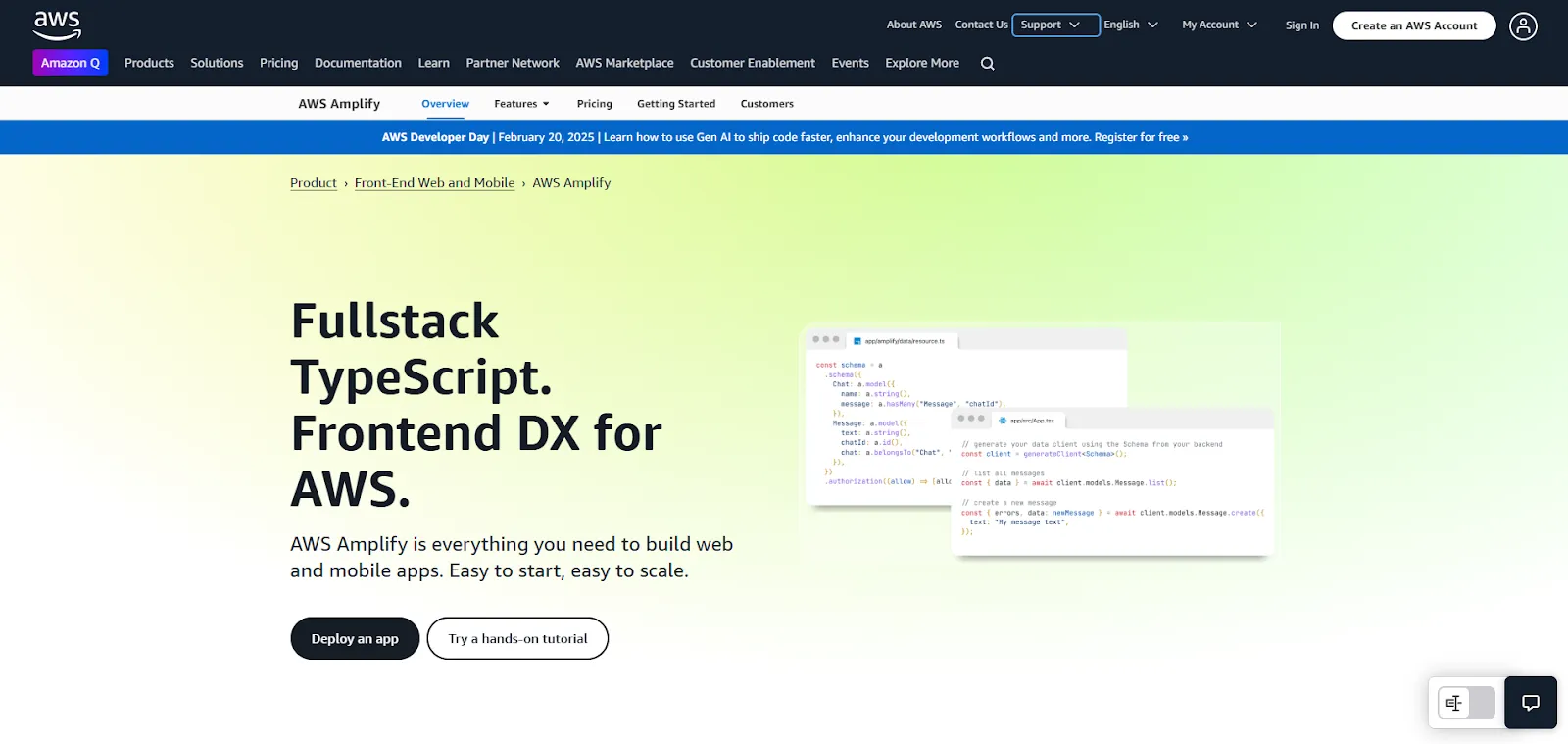1568x744 pixels.
Task: Click About AWS link
Action: 913,25
